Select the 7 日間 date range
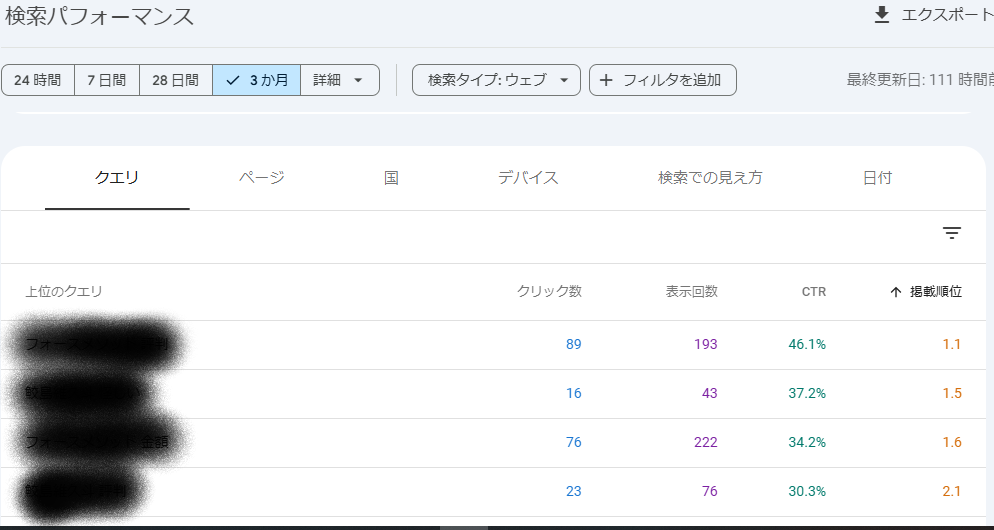 (106, 80)
